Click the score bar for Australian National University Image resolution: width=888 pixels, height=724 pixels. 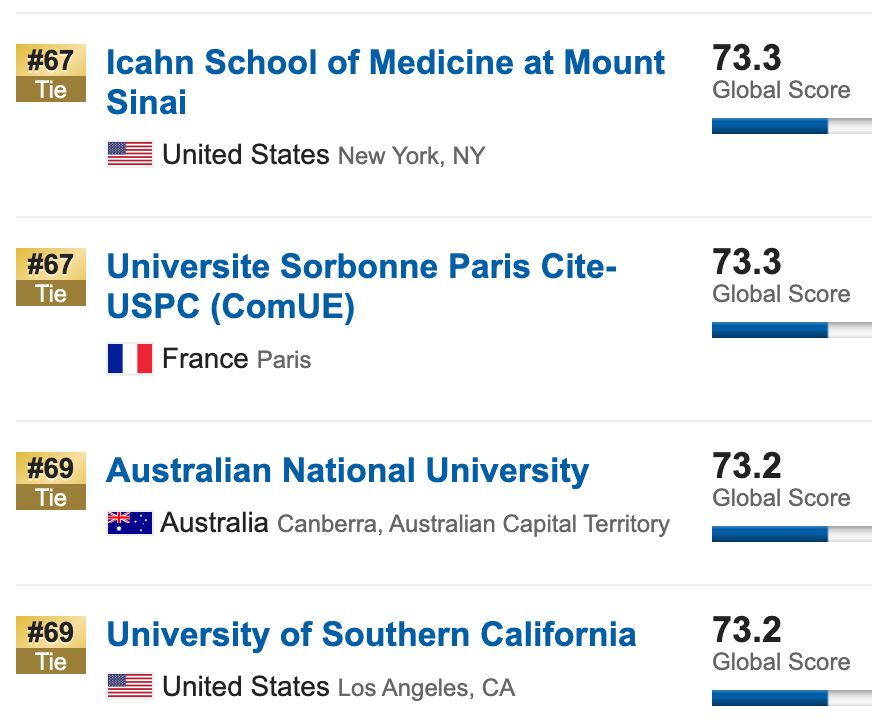[x=791, y=534]
